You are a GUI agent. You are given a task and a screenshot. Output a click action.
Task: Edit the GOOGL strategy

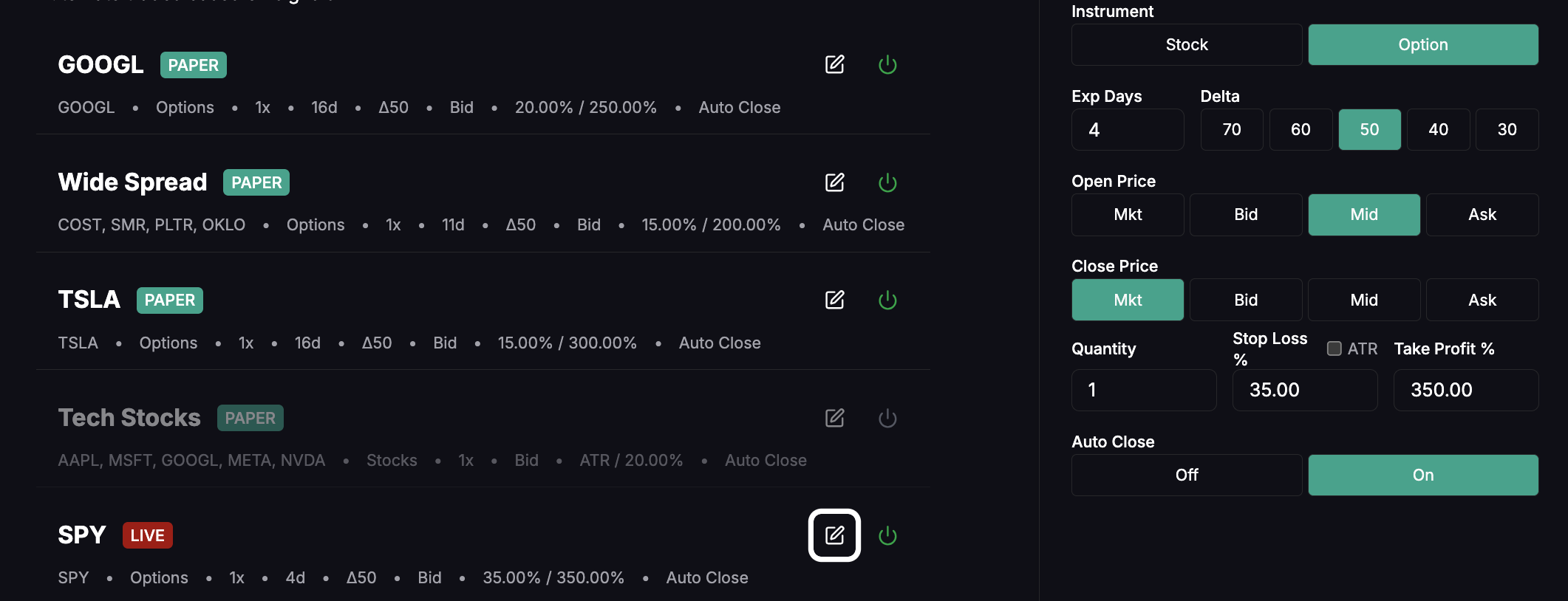[x=834, y=65]
